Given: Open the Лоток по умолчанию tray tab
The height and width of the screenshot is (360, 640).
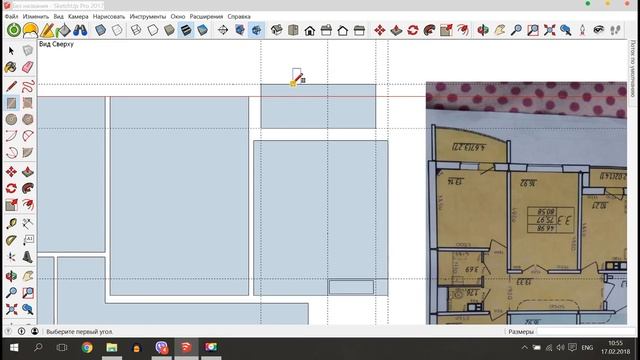Looking at the screenshot, I should (x=633, y=68).
